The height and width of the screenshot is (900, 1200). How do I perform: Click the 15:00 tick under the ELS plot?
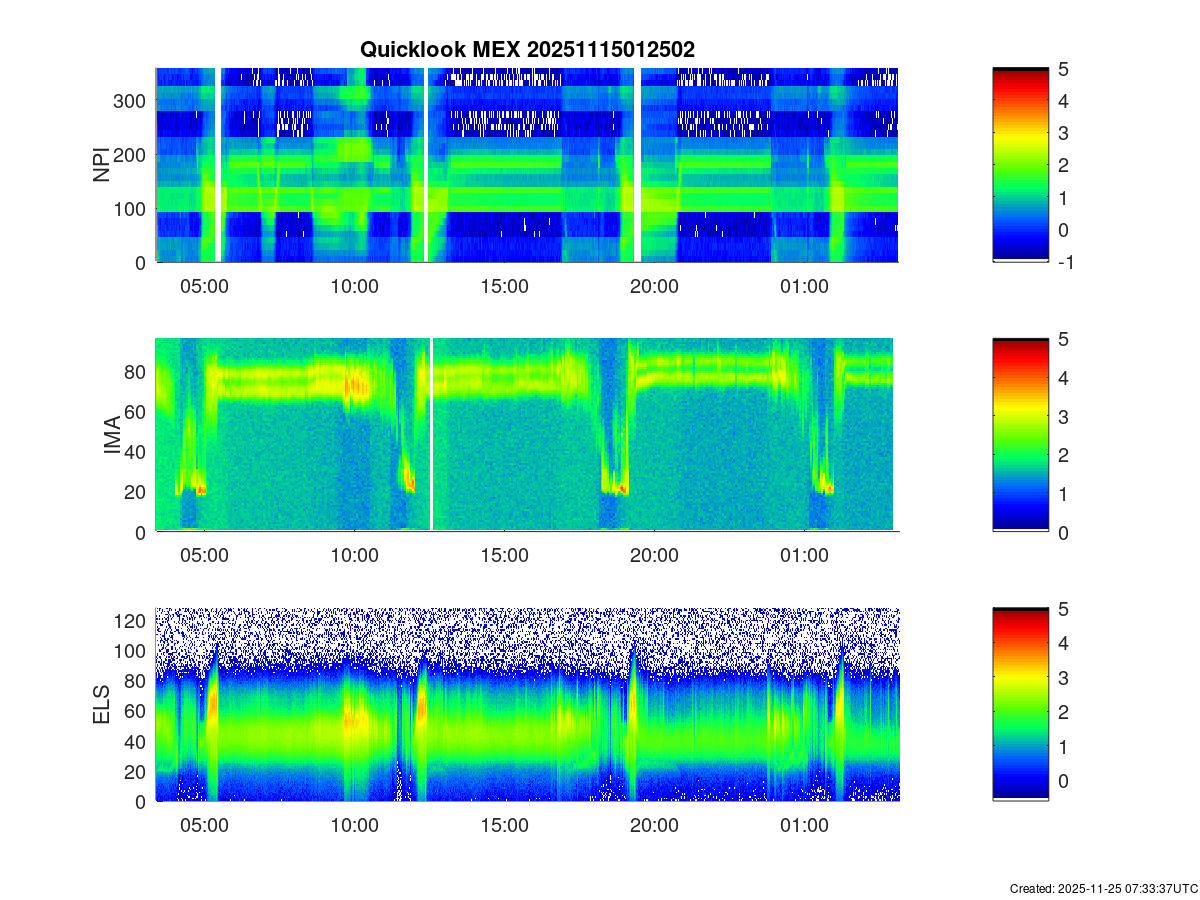pos(504,826)
